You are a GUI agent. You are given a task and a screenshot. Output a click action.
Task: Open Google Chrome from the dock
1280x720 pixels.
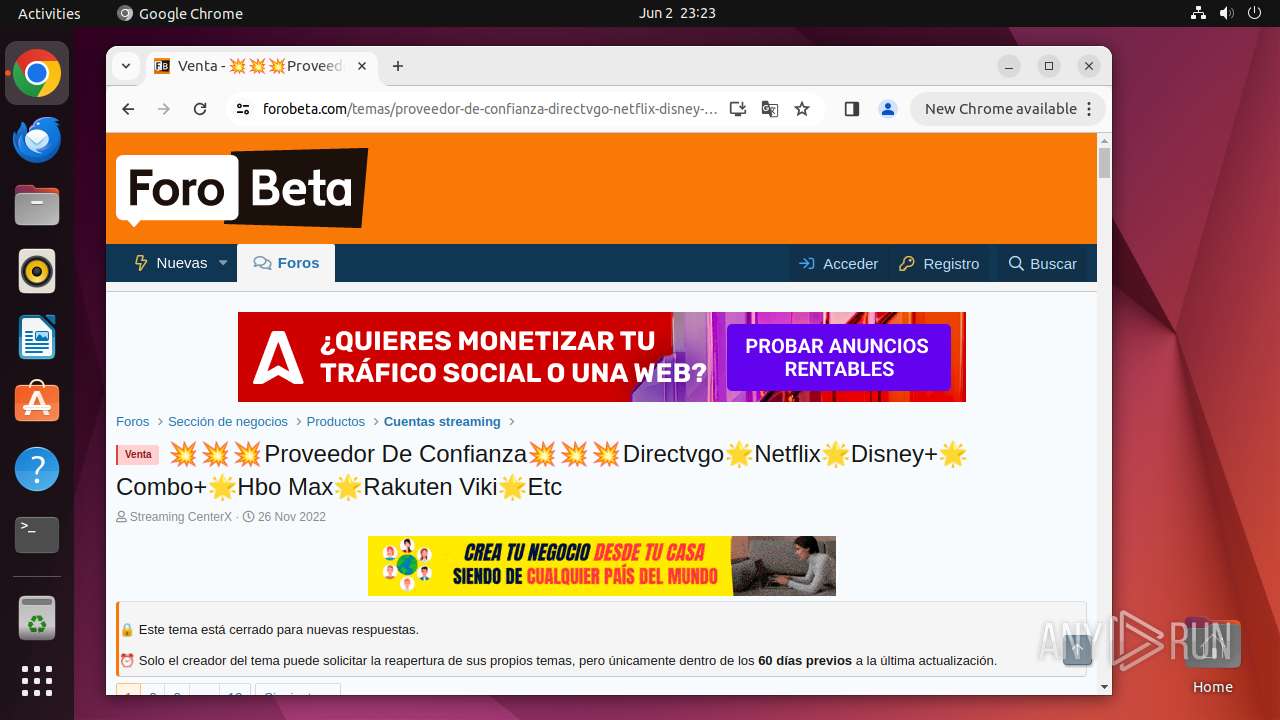click(37, 74)
